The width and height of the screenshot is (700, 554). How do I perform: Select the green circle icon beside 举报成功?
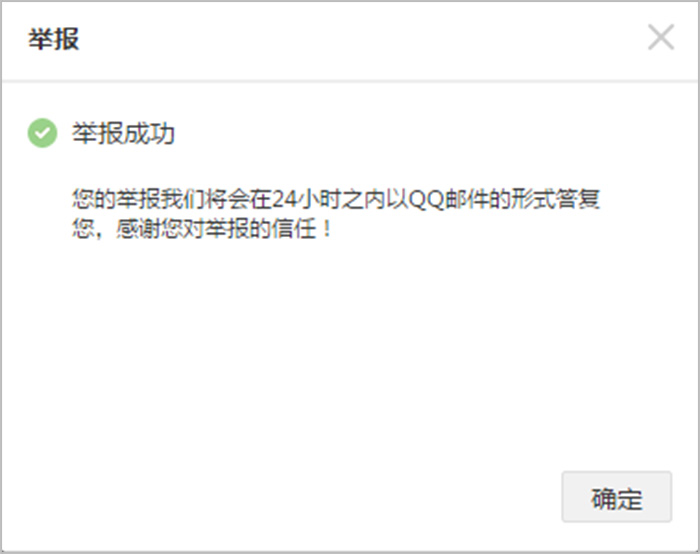42,133
